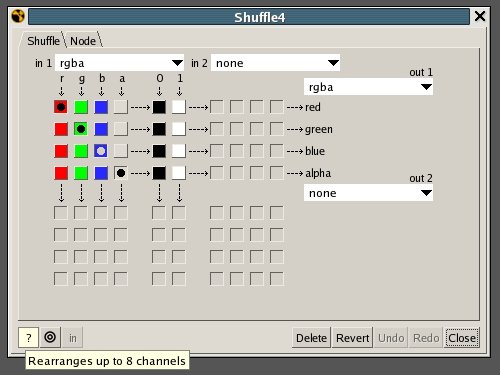The height and width of the screenshot is (375, 500).
Task: Click the center-node target icon button
Action: (50, 337)
